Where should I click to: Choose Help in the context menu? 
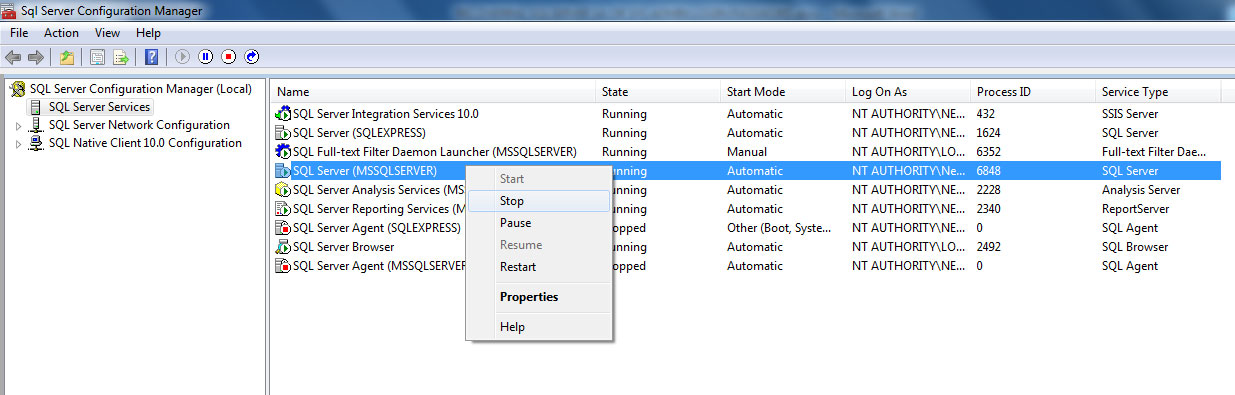pos(539,327)
